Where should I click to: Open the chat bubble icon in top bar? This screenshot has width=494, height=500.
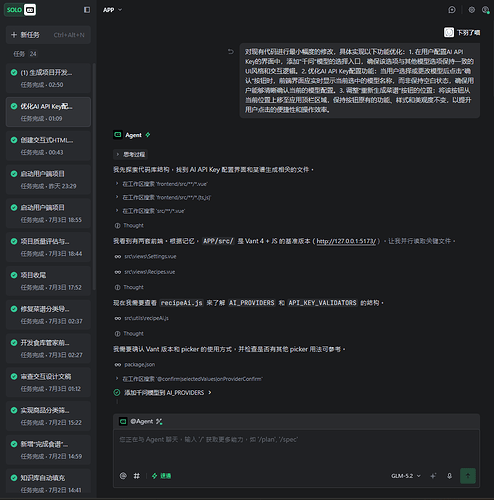452,10
